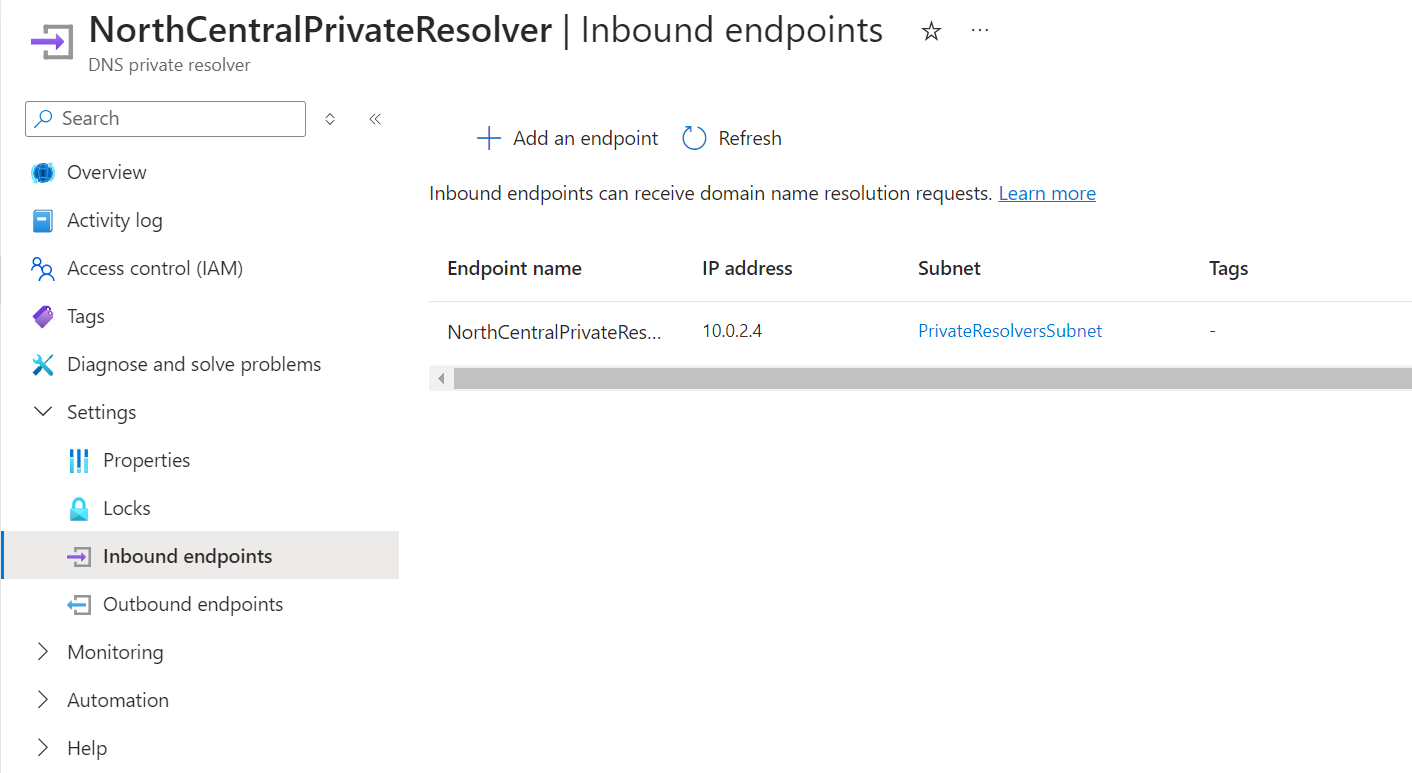Open Properties under Settings
The width and height of the screenshot is (1412, 773).
(x=147, y=460)
